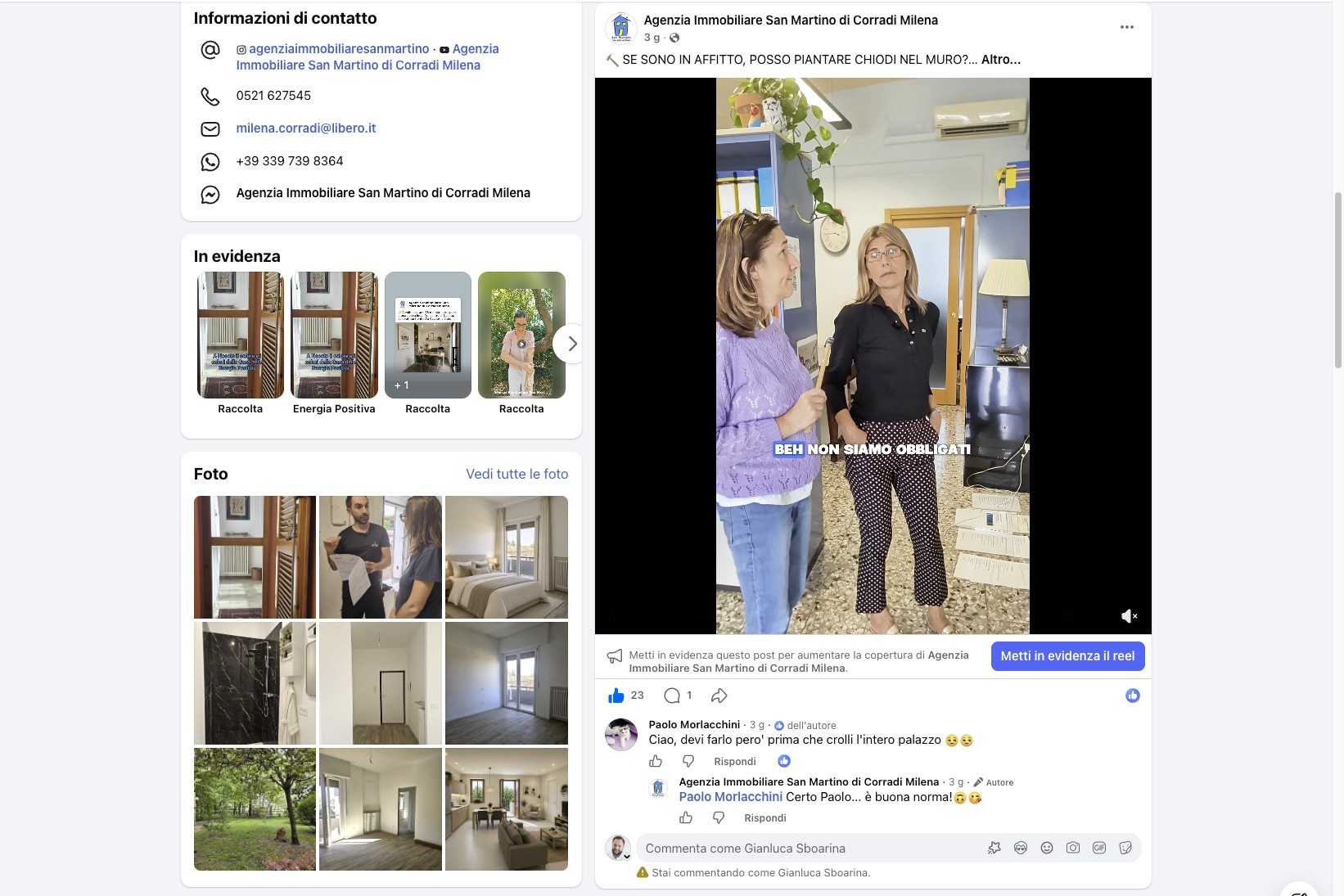Attach a photo using the camera icon
Image resolution: width=1344 pixels, height=896 pixels.
click(1073, 848)
